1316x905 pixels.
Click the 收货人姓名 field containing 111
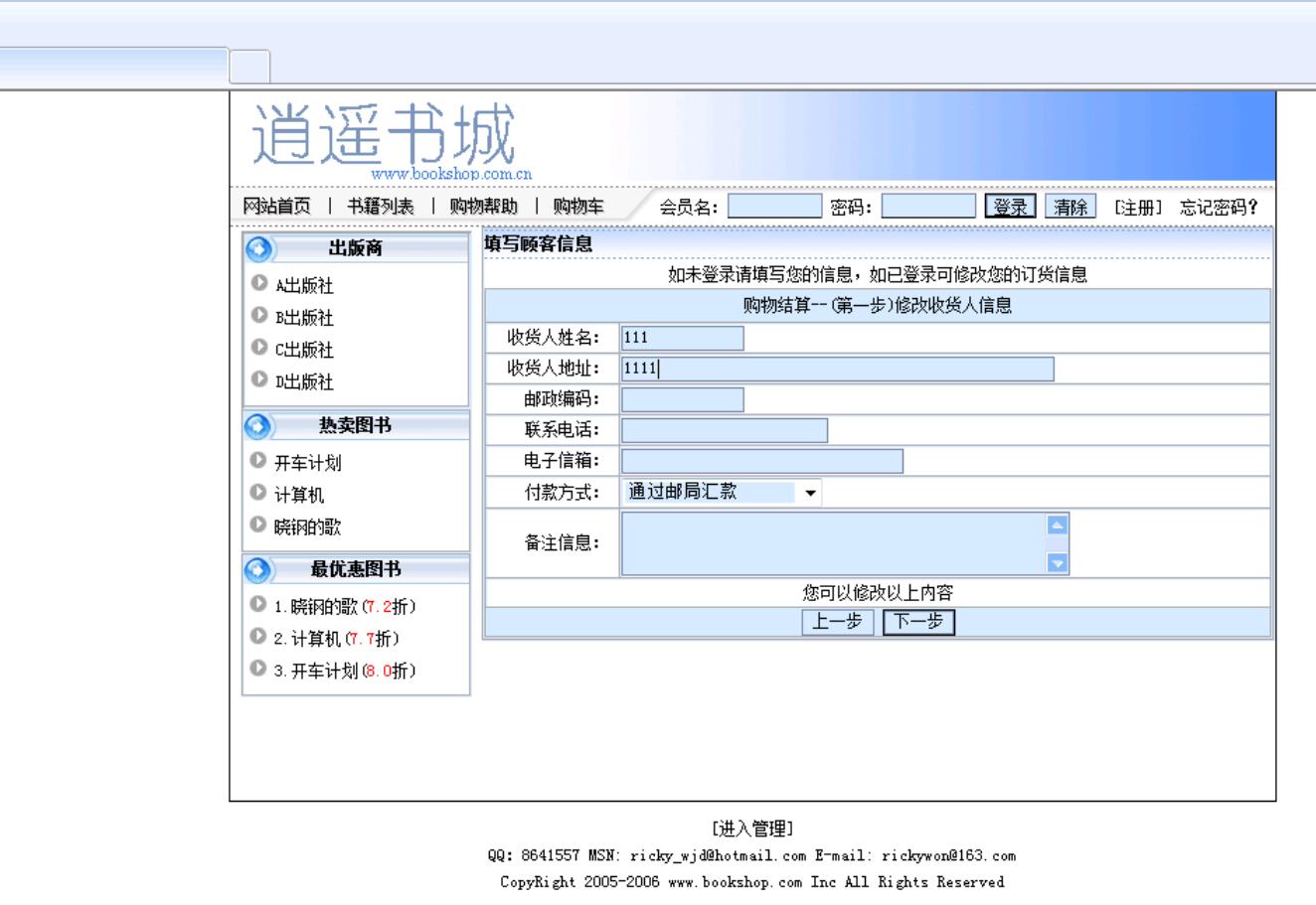[x=683, y=338]
